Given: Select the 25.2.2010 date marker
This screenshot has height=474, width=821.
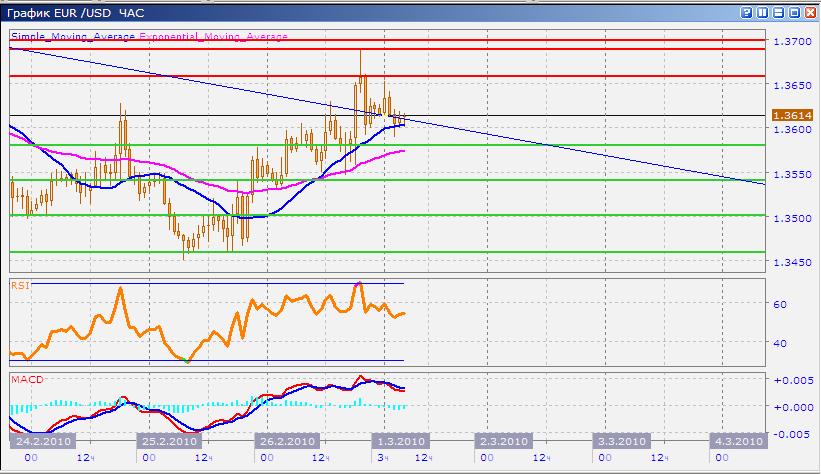Looking at the screenshot, I should click(169, 441).
